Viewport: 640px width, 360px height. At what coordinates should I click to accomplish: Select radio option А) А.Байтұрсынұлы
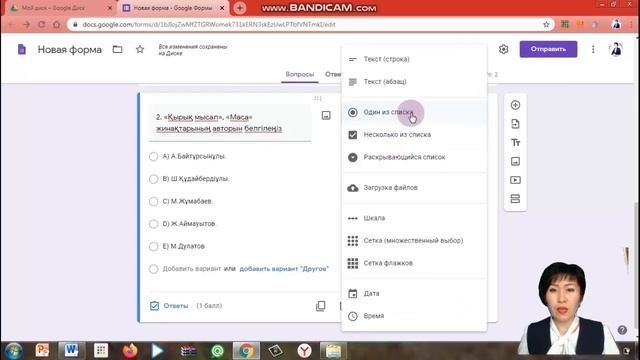coord(153,156)
